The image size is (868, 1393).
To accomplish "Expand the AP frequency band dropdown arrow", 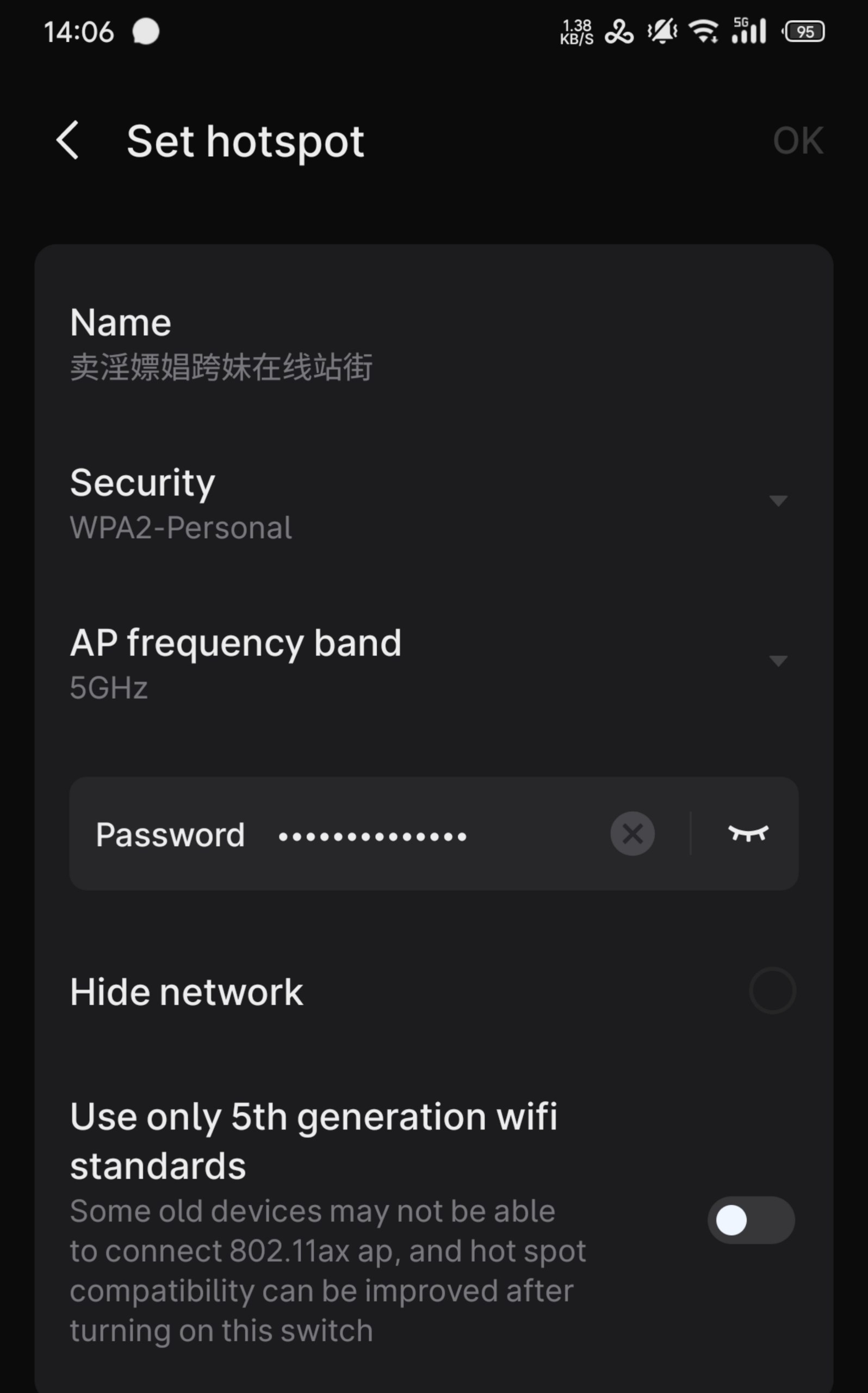I will pyautogui.click(x=778, y=661).
